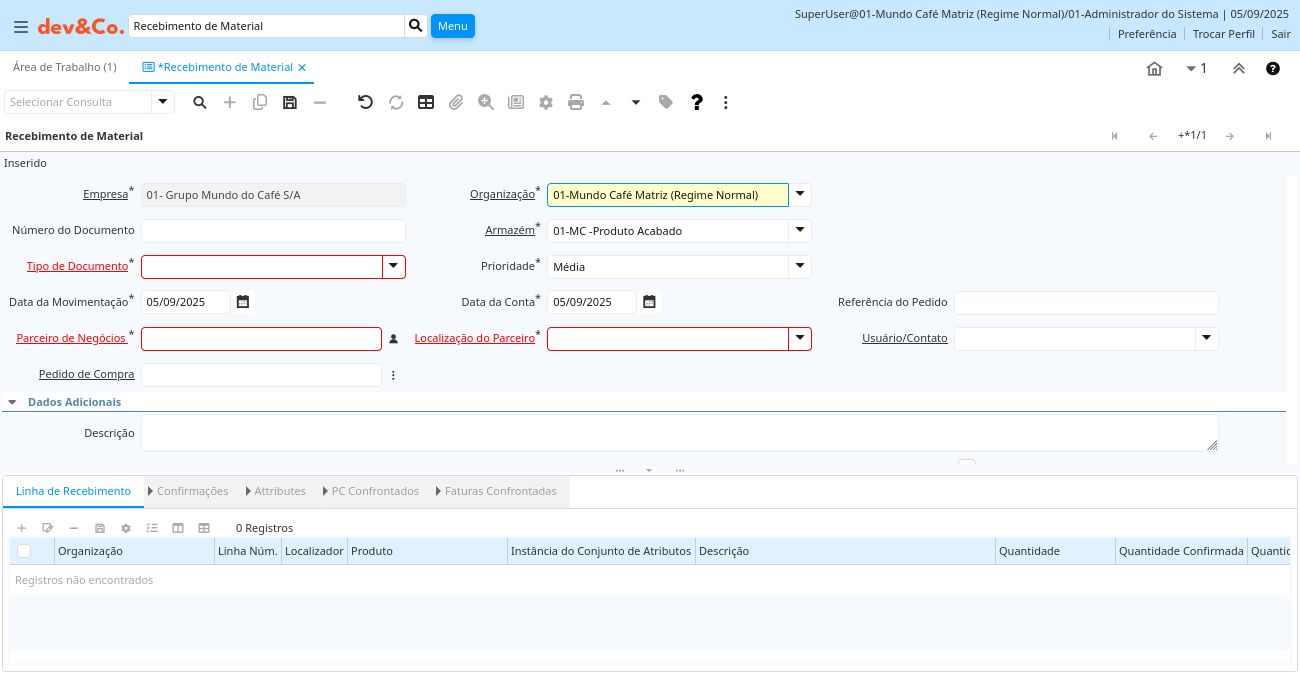
Task: Open the Attachment paperclip icon
Action: click(456, 102)
